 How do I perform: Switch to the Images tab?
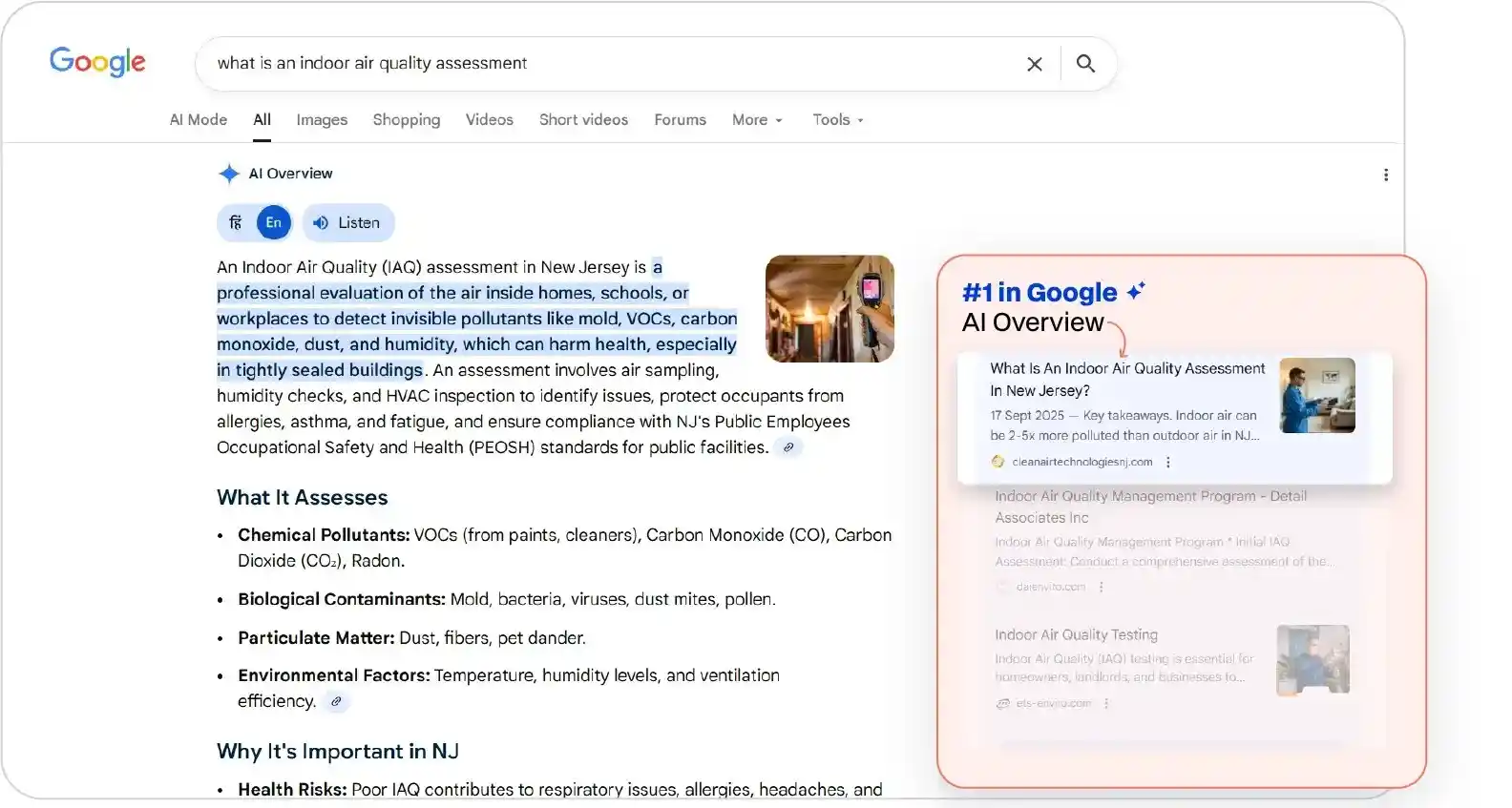click(x=322, y=120)
